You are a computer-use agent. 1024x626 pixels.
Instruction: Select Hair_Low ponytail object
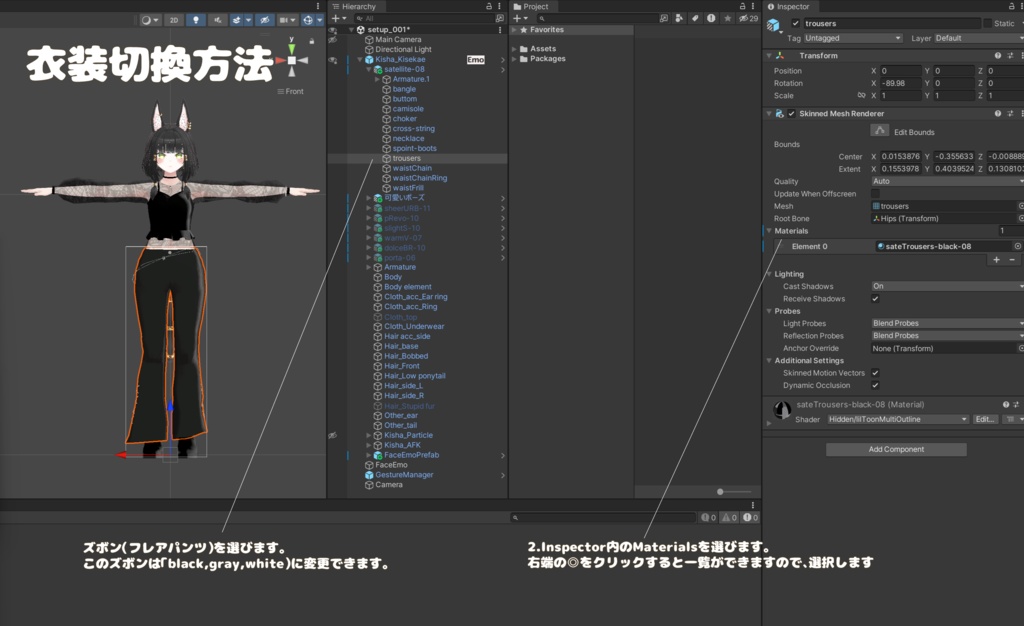(414, 376)
